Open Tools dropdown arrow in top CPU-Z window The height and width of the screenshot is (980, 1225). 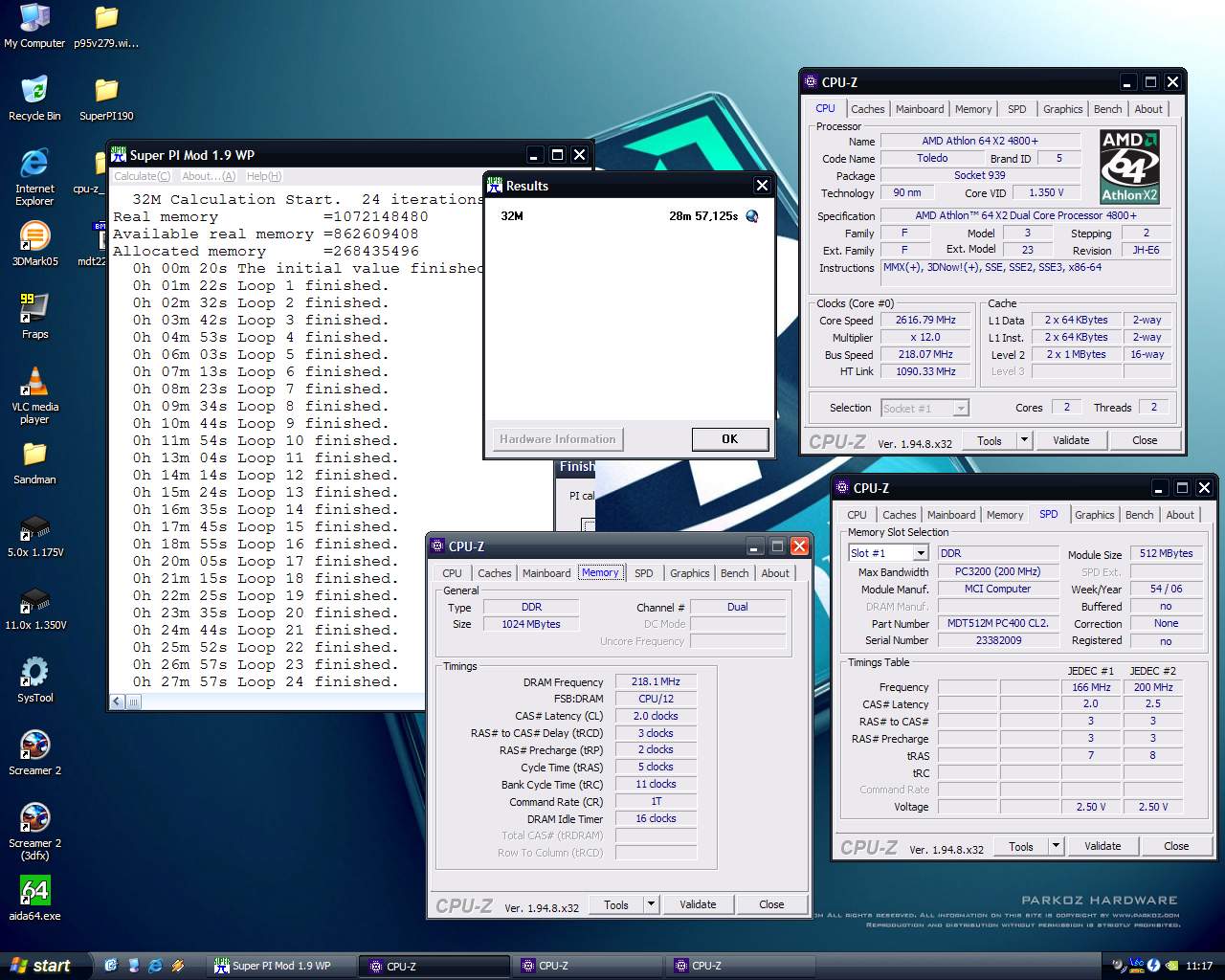pyautogui.click(x=1024, y=440)
